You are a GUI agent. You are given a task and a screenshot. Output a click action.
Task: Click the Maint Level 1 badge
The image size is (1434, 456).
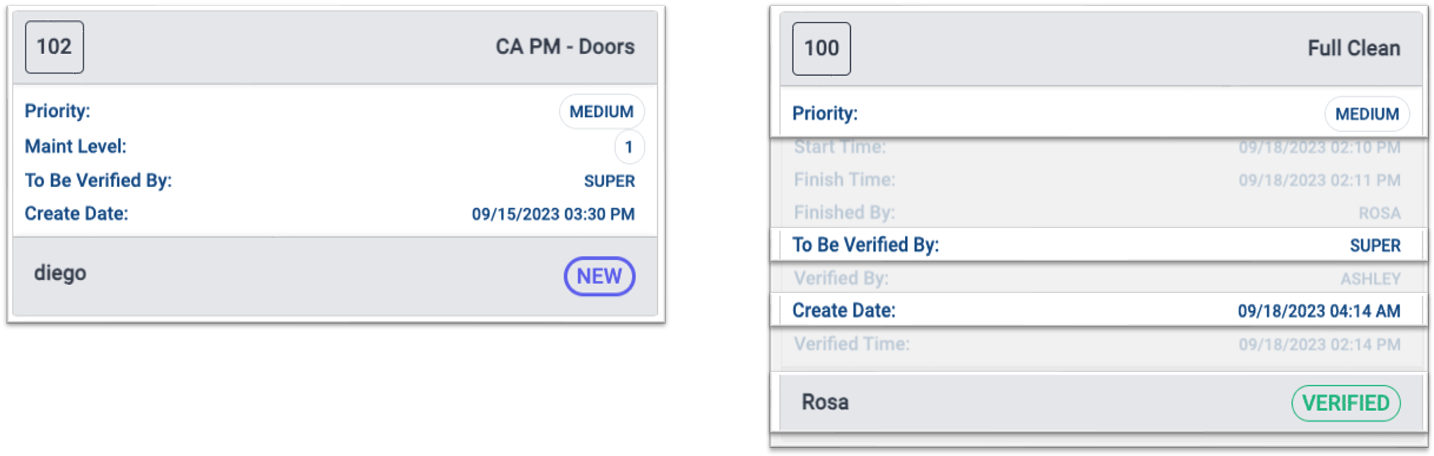[x=629, y=148]
